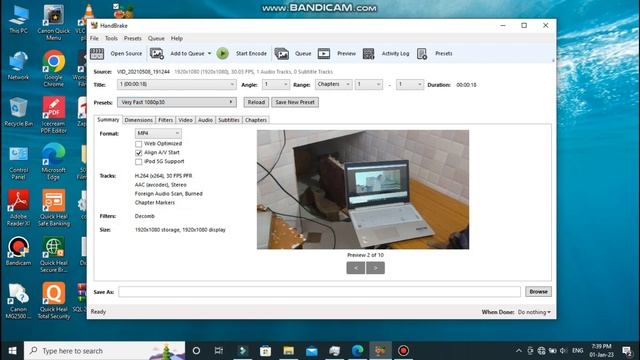Expand the Add to Queue dropdown arrow
Image resolution: width=640 pixels, height=360 pixels.
click(x=209, y=53)
